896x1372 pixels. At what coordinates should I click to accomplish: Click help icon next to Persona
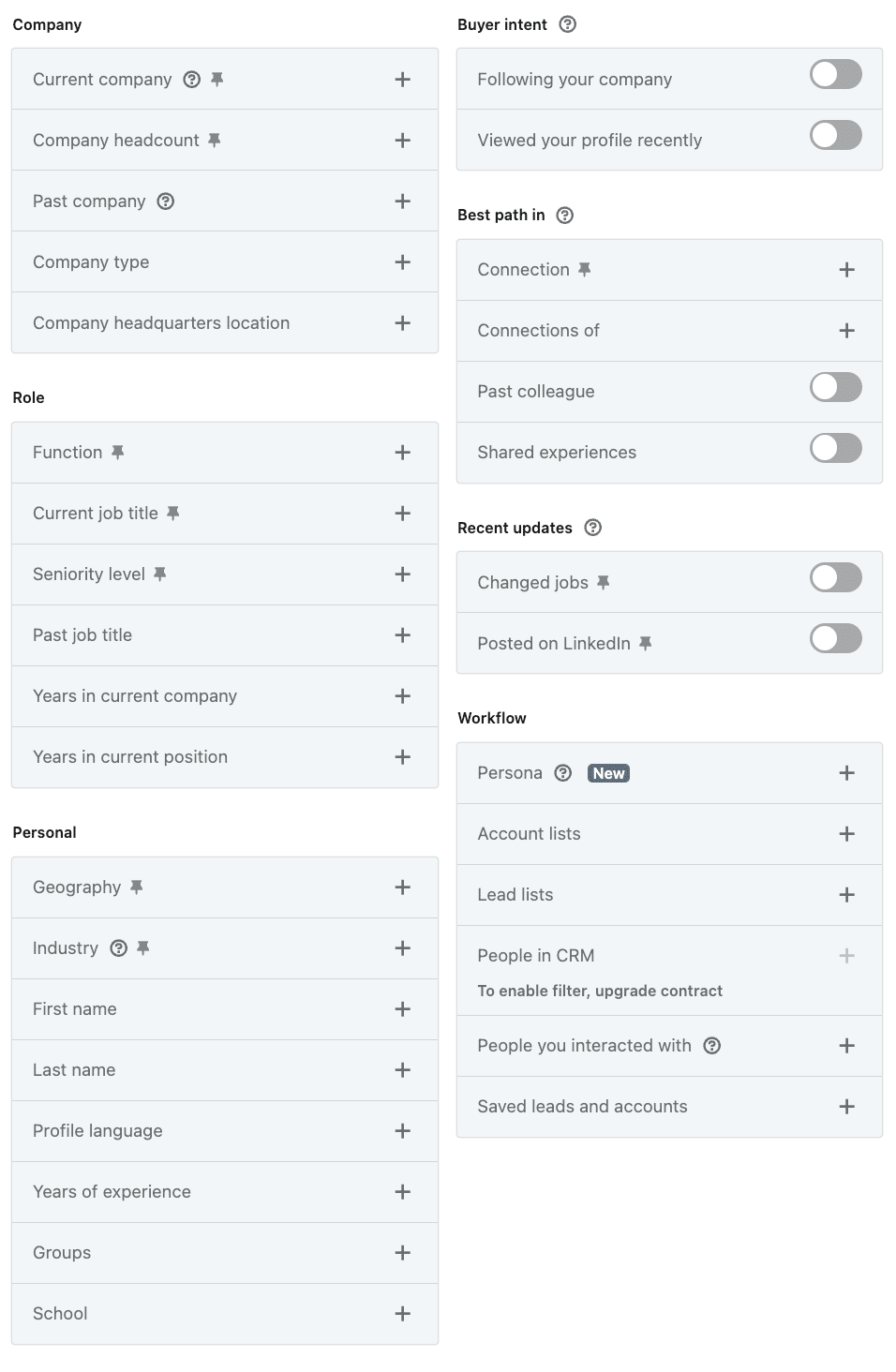pyautogui.click(x=563, y=773)
